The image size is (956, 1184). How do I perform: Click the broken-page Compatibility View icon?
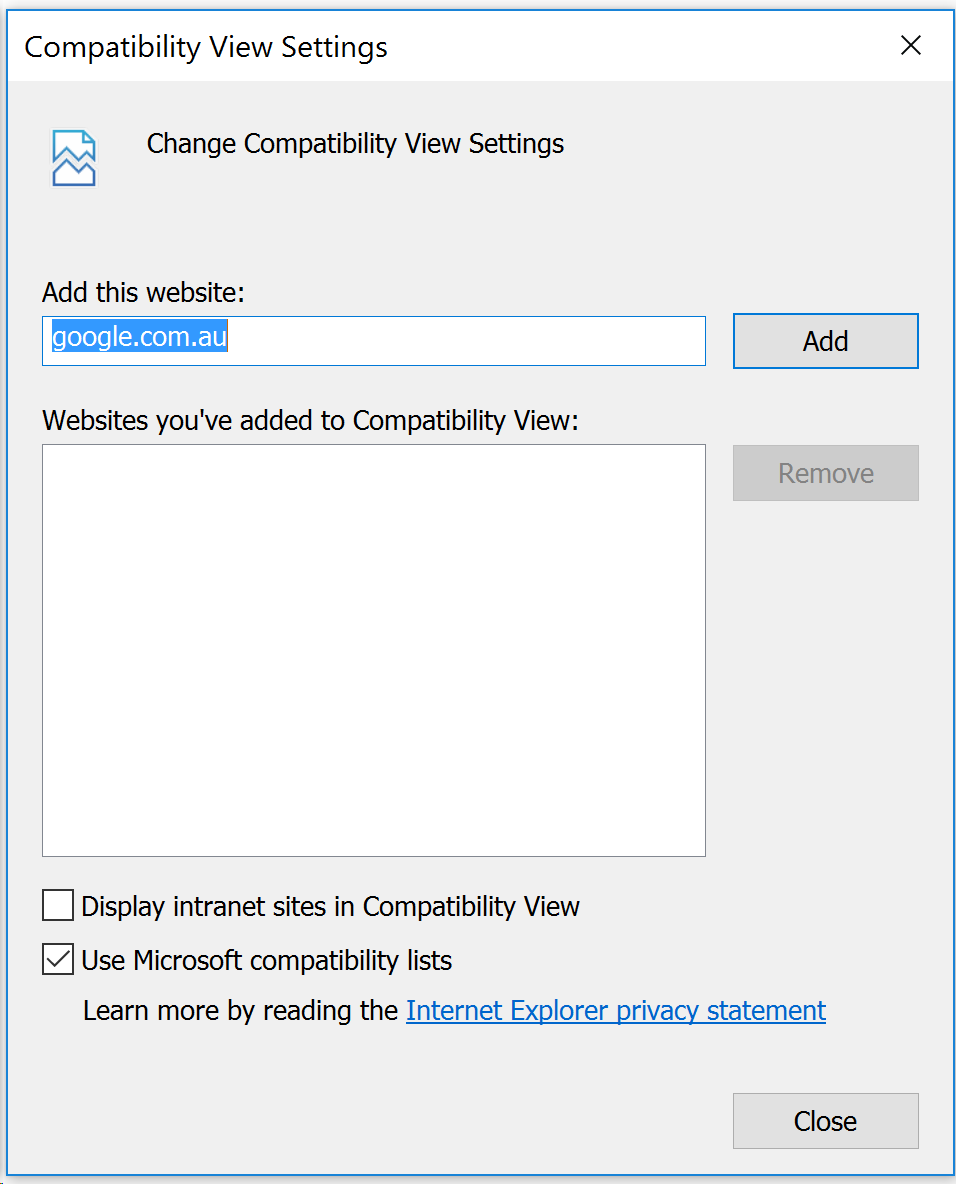tap(73, 158)
